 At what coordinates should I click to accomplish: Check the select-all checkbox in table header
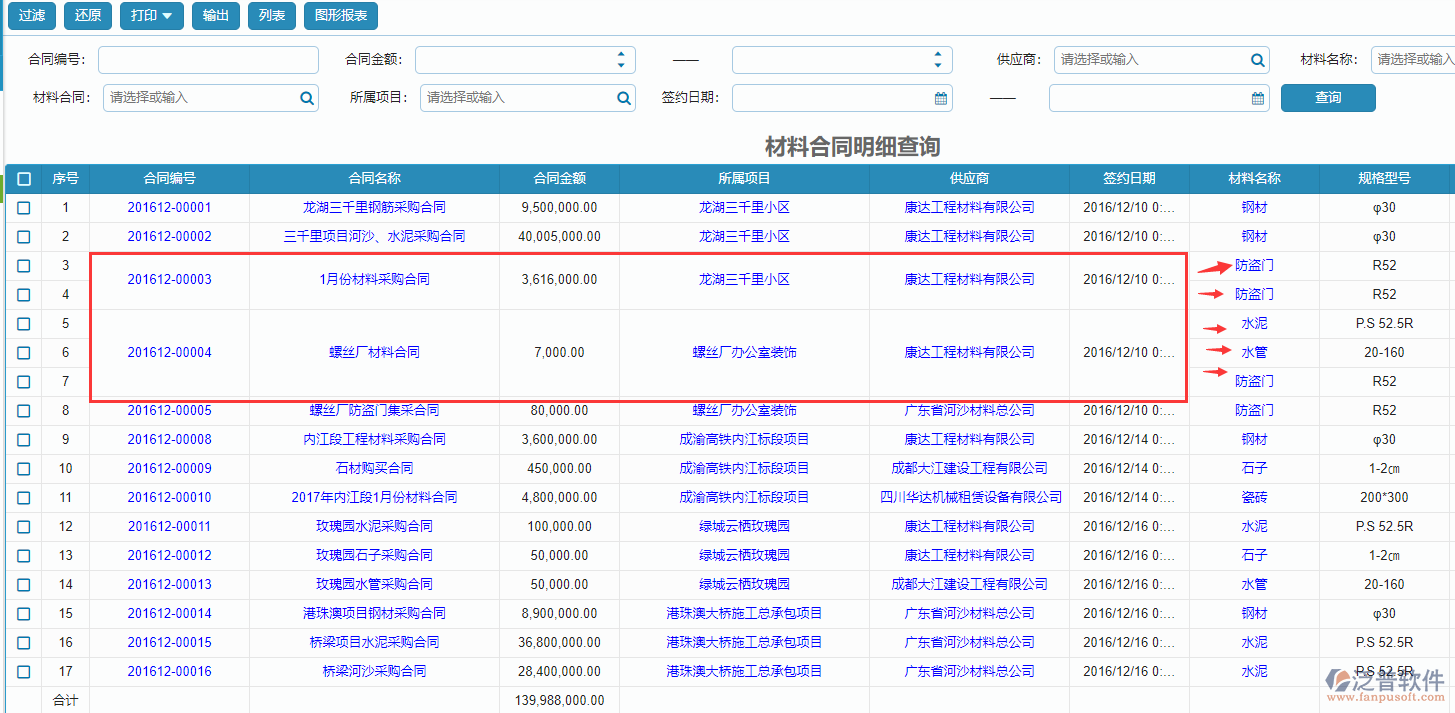23,178
